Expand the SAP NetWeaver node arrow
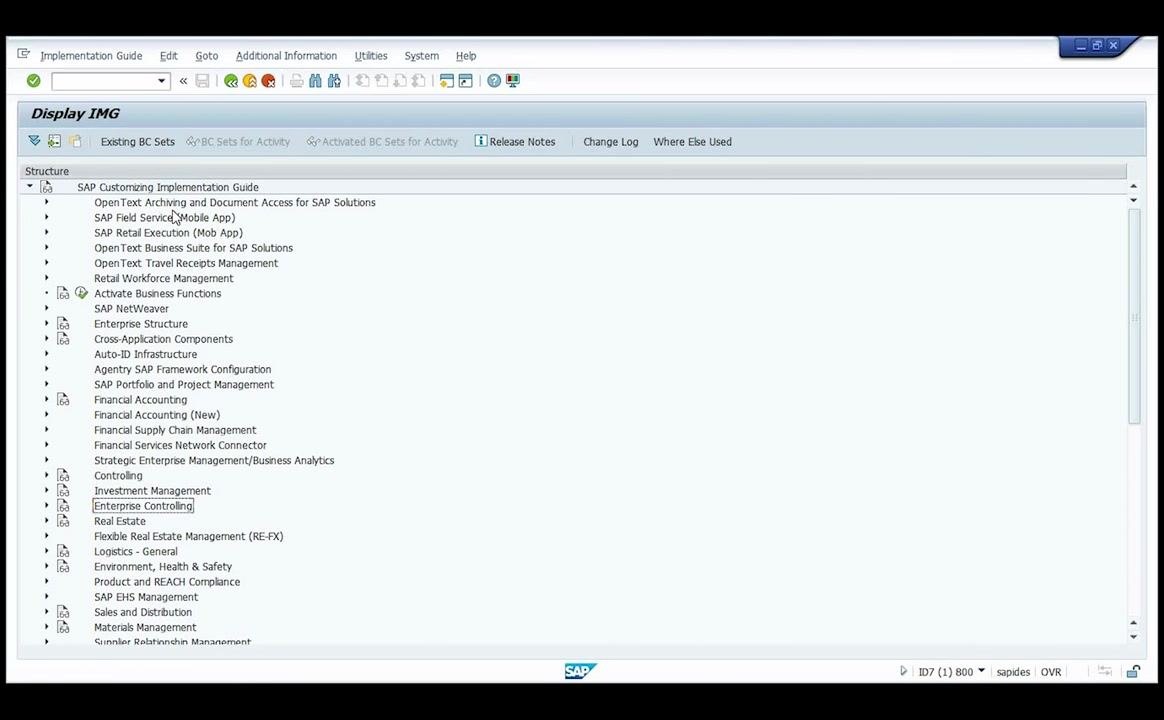The height and width of the screenshot is (720, 1164). 46,308
